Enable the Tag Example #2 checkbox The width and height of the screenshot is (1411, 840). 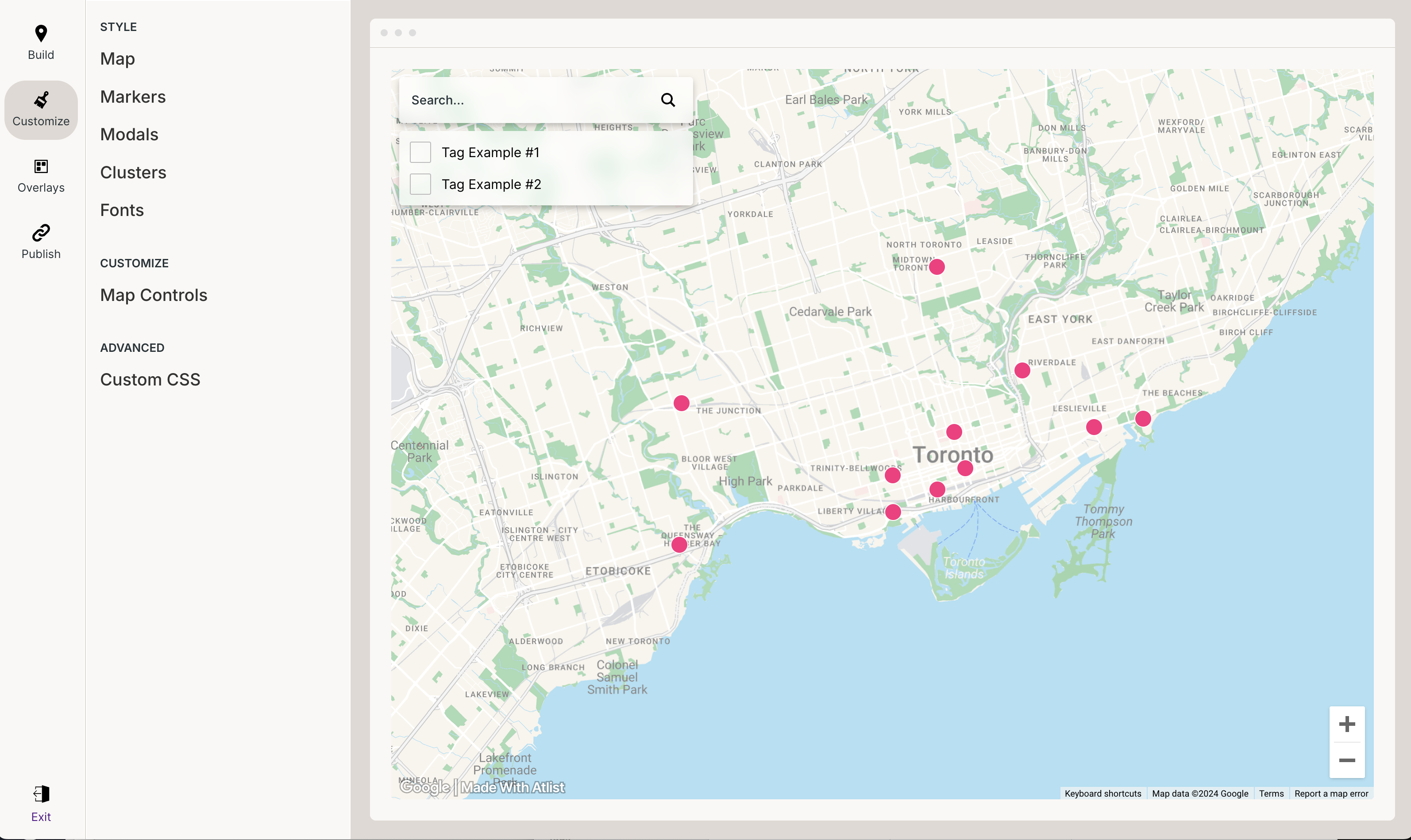click(420, 184)
